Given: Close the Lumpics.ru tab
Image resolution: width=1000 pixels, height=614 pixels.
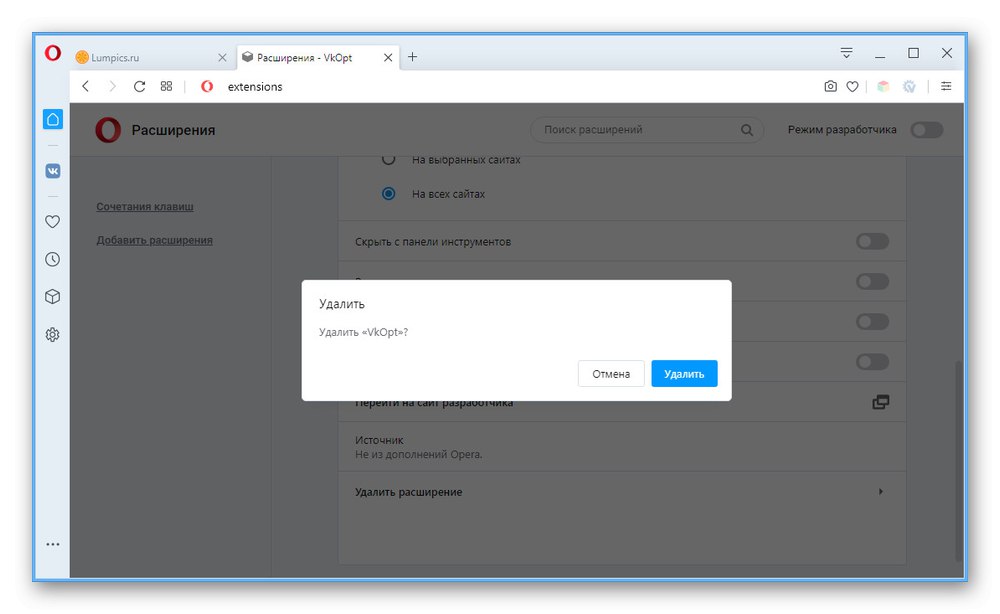Looking at the screenshot, I should 222,57.
